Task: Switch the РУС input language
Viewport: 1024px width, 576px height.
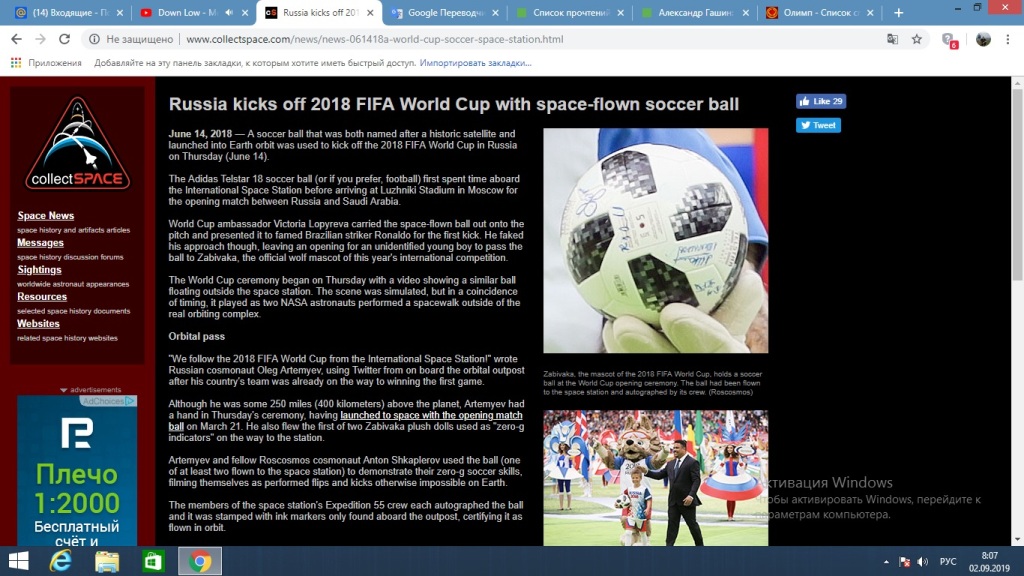Action: (948, 562)
